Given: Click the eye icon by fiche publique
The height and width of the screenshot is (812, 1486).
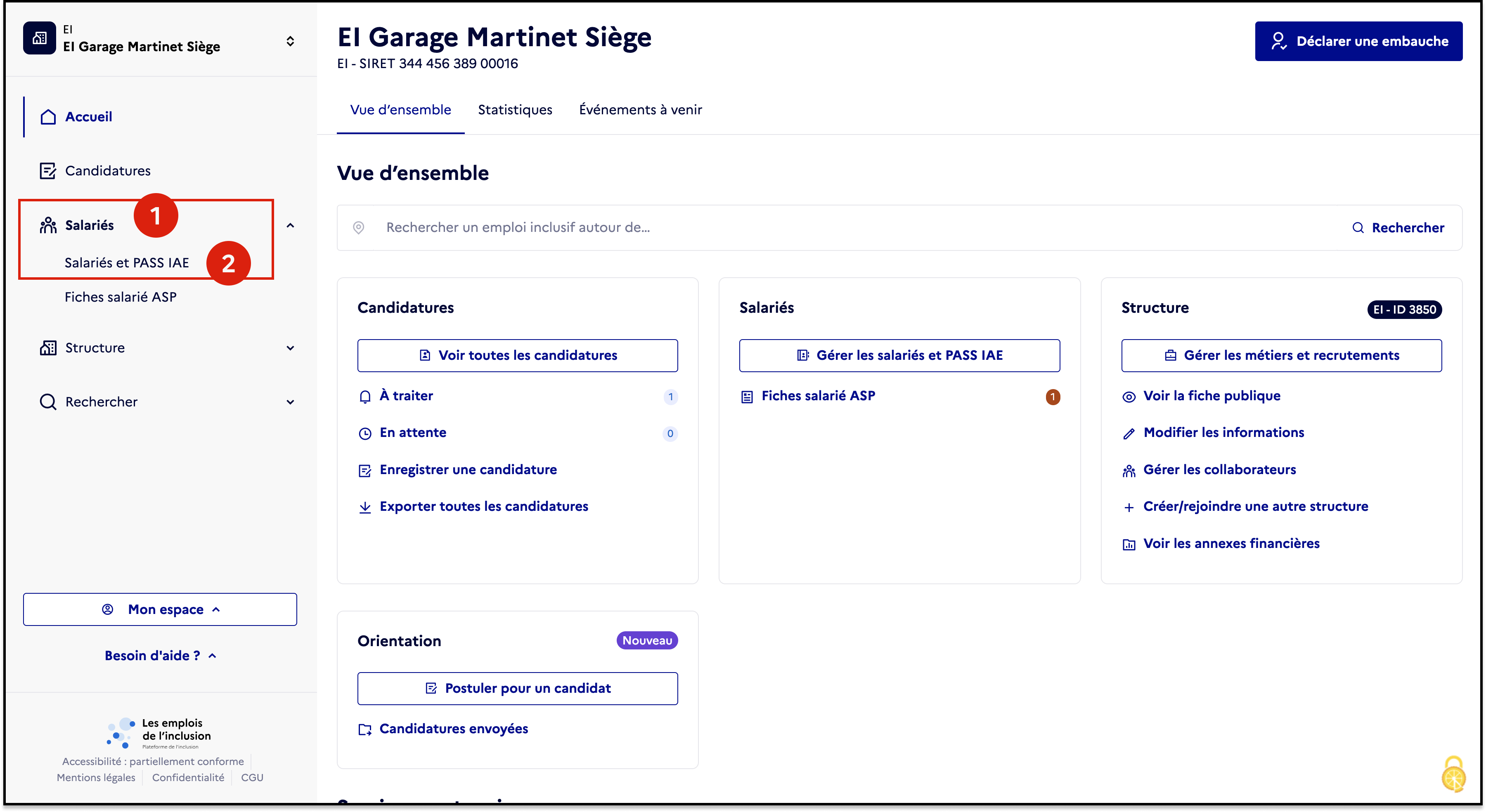Looking at the screenshot, I should [1129, 397].
